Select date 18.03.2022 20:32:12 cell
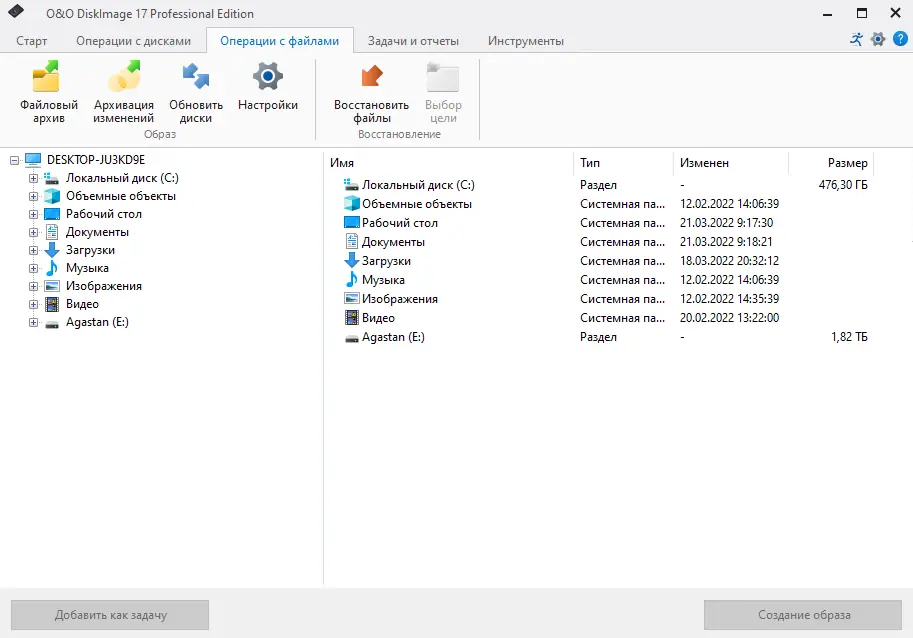Screen dimensions: 913x638 (729, 260)
